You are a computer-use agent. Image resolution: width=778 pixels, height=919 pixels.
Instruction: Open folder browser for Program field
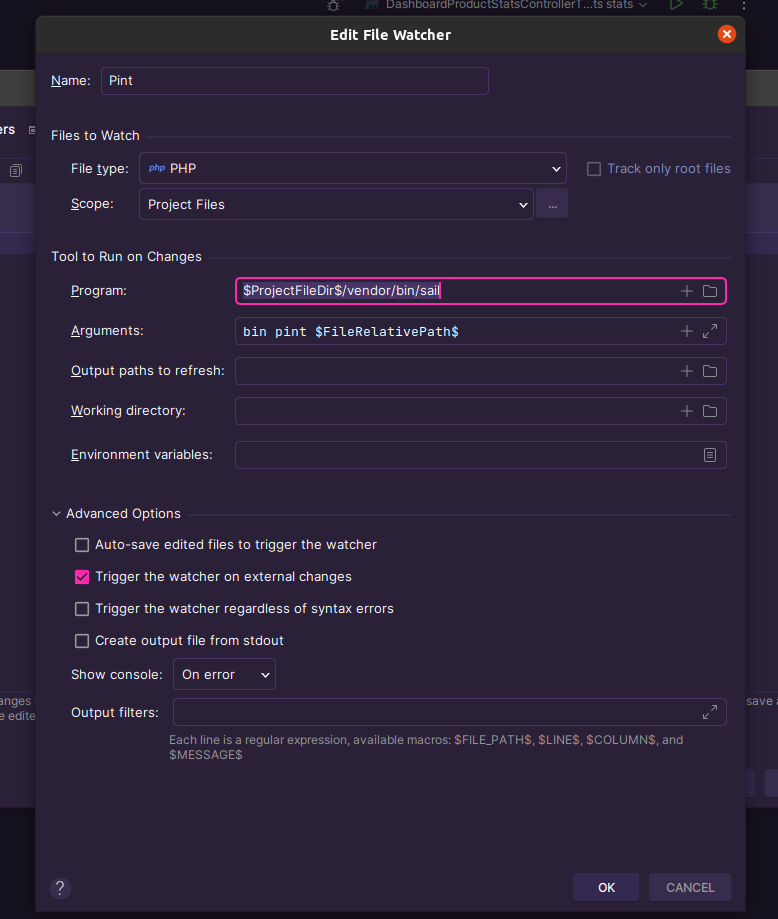point(710,291)
